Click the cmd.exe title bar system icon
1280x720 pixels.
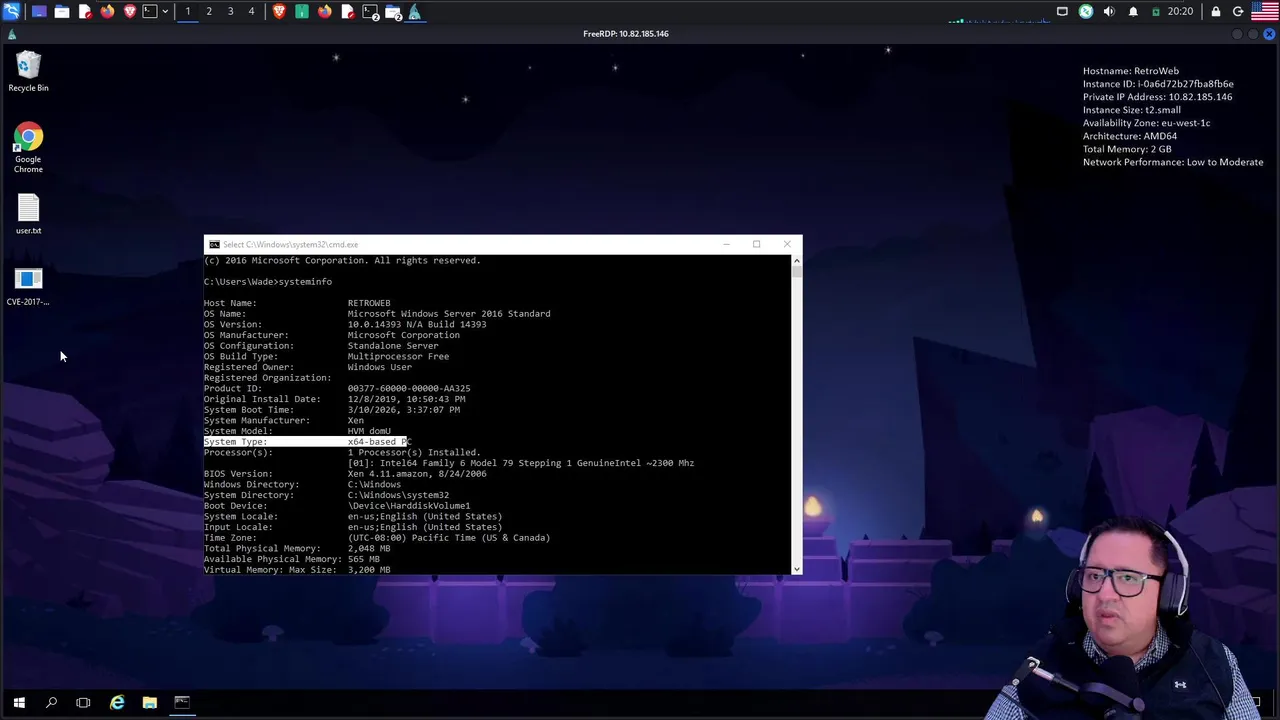[x=214, y=244]
